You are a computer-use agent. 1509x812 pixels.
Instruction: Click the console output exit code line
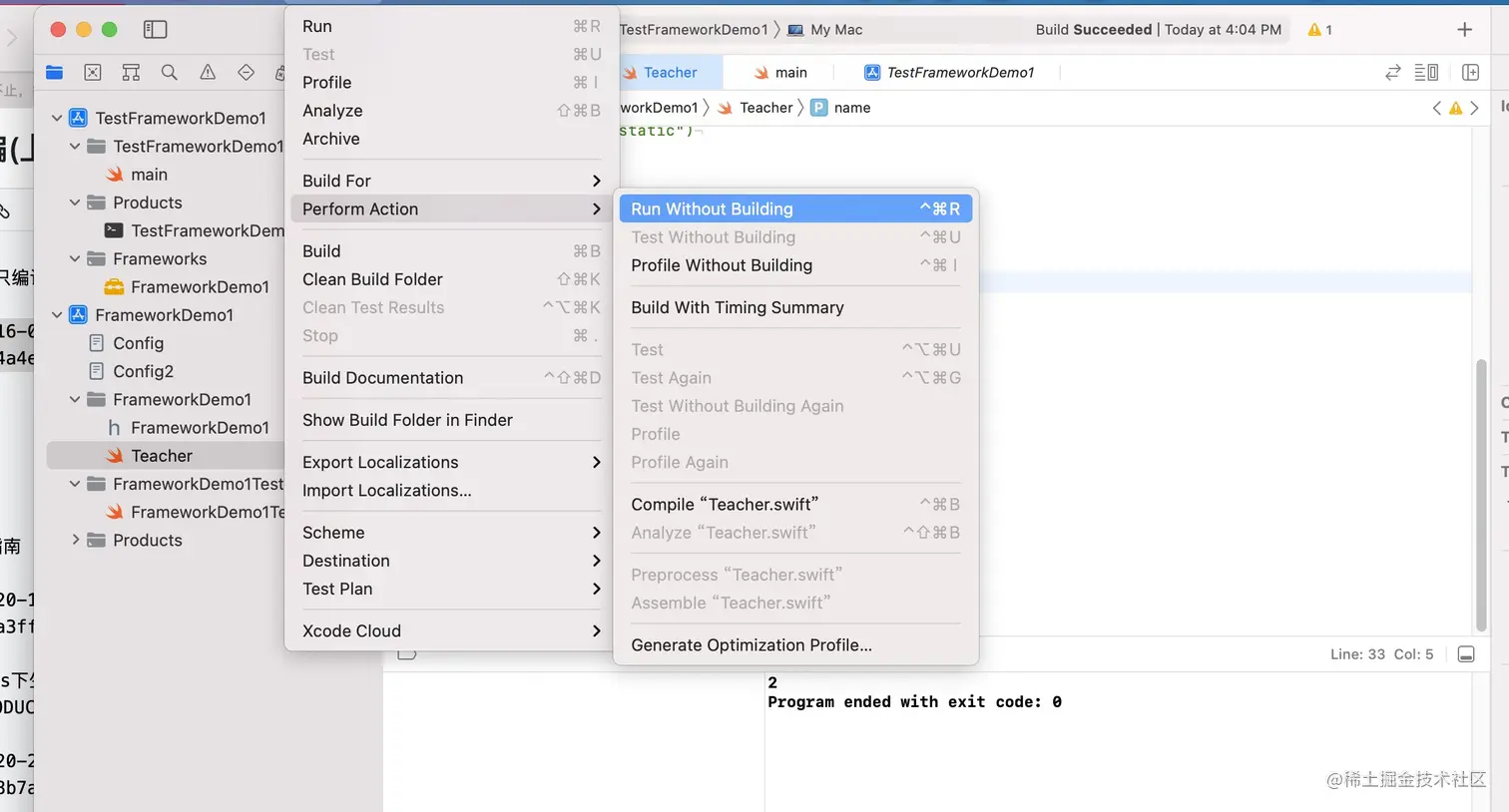pos(914,702)
